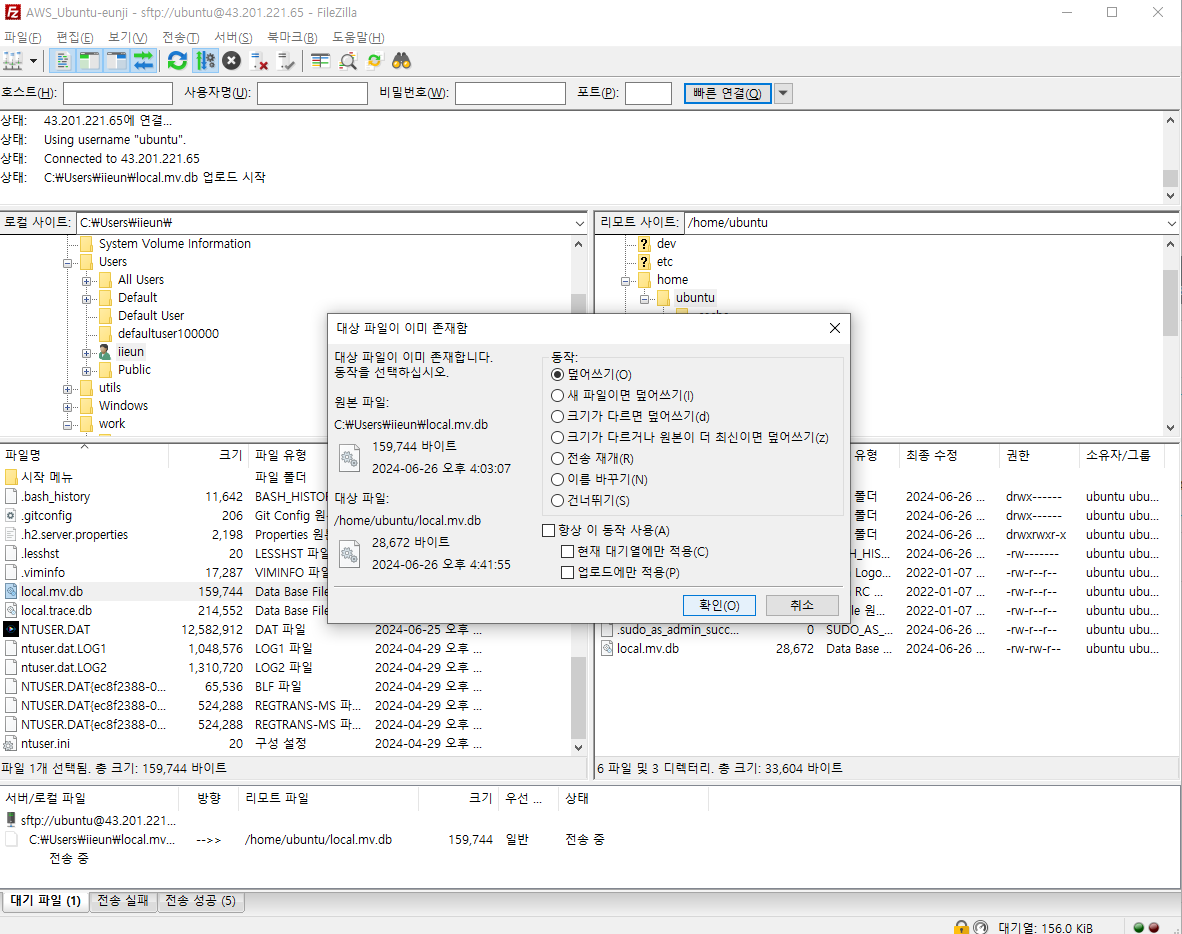Switch to successful transfers tab (전송 성공)

pos(201,901)
